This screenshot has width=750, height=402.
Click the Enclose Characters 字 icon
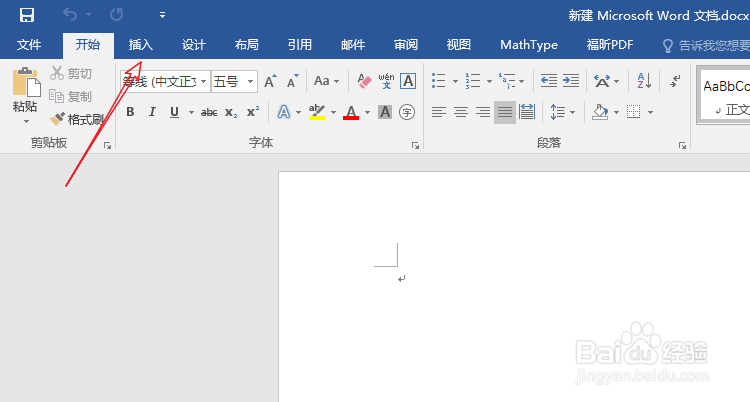(x=407, y=112)
